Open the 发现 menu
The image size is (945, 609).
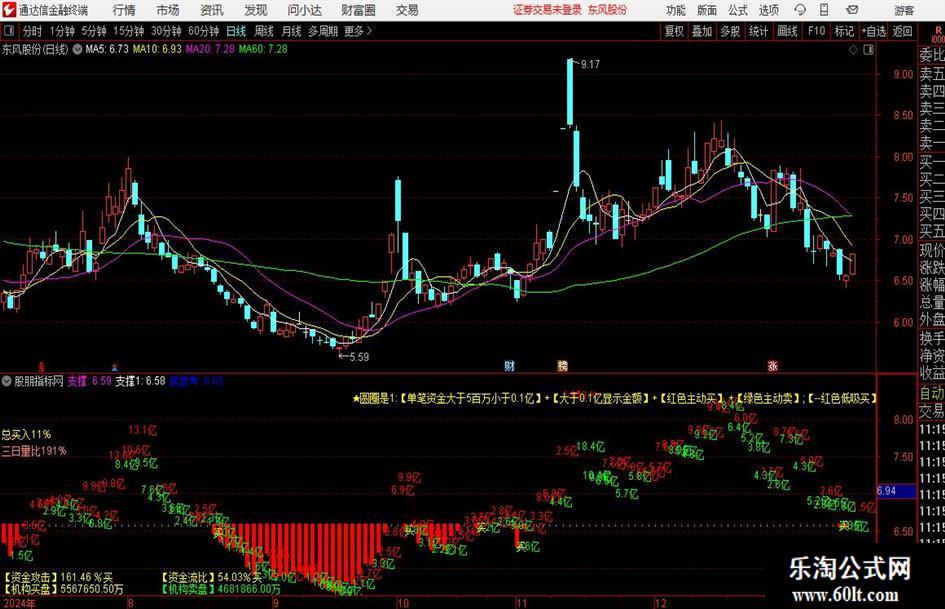click(x=256, y=10)
